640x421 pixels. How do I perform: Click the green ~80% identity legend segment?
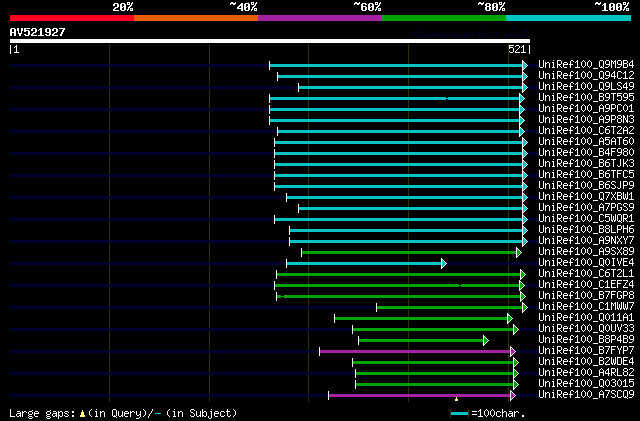[444, 18]
